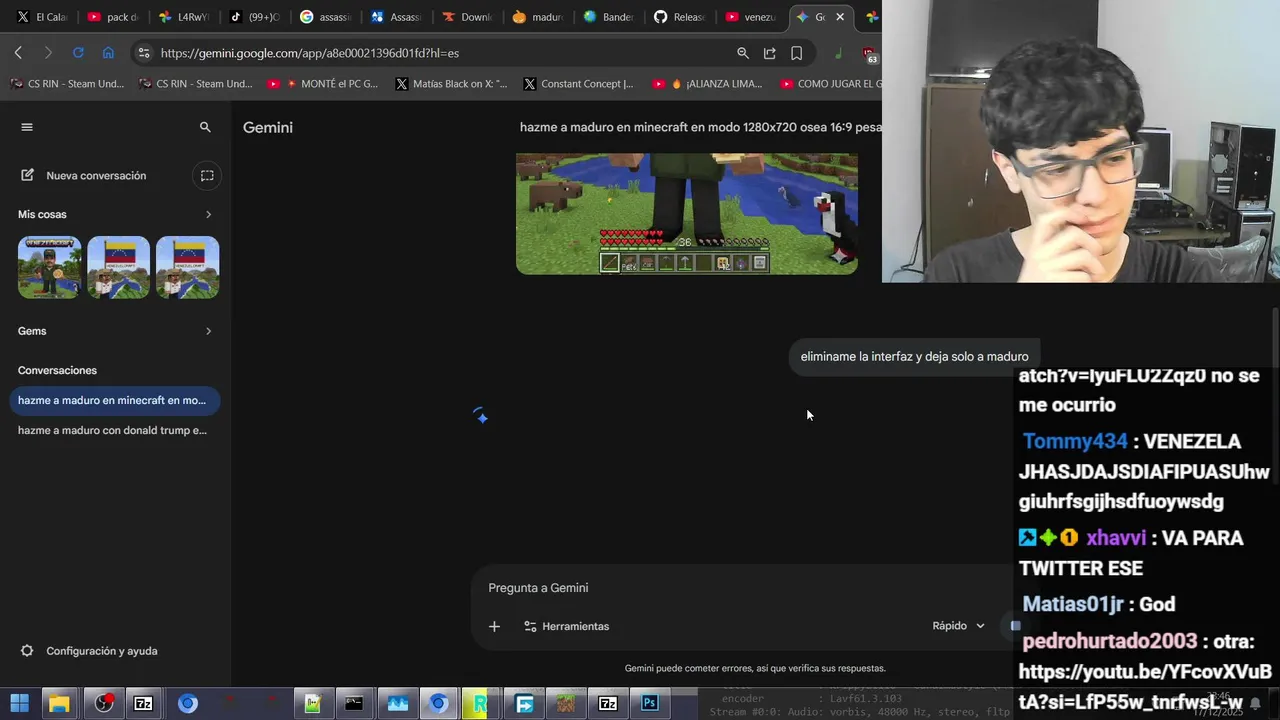Click the search conversations magnifier icon
This screenshot has height=720, width=1280.
[x=205, y=127]
